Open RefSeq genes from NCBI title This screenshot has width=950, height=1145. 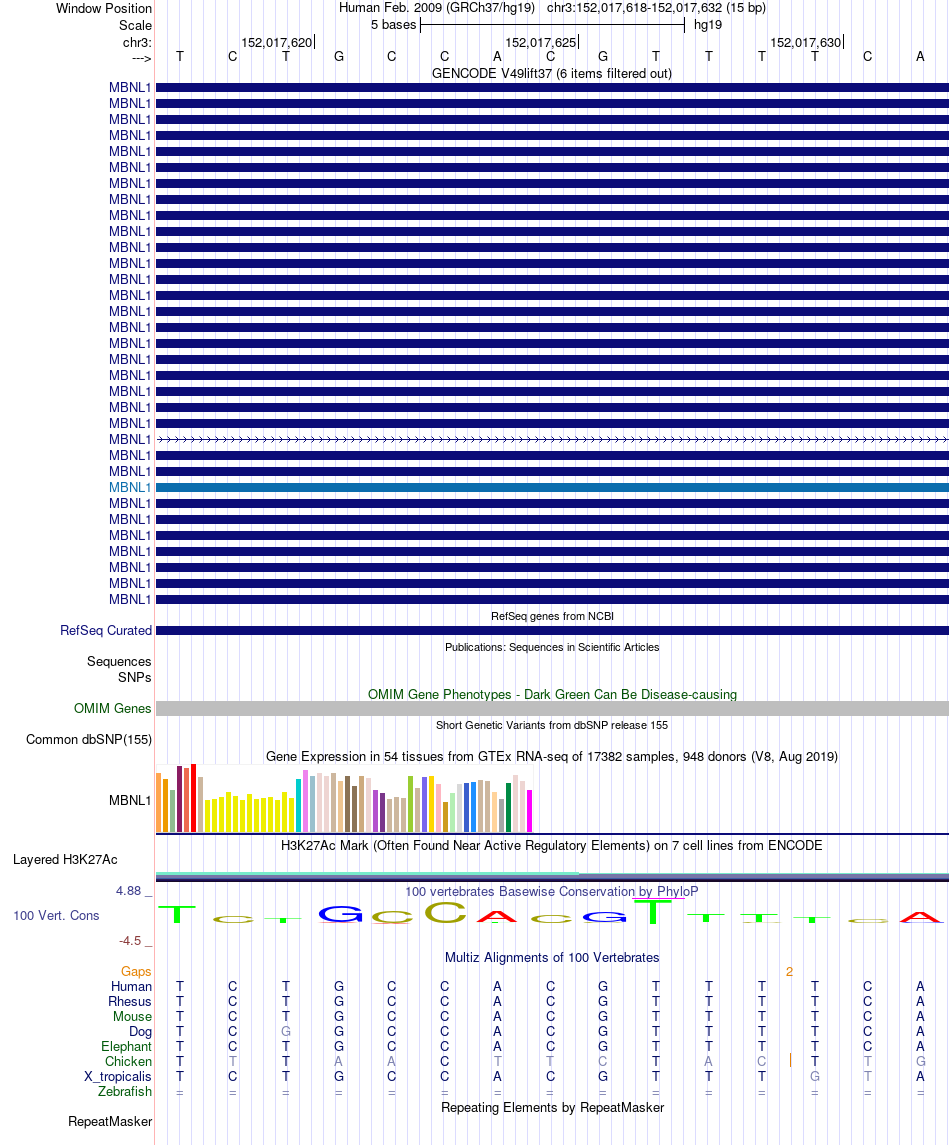point(552,616)
